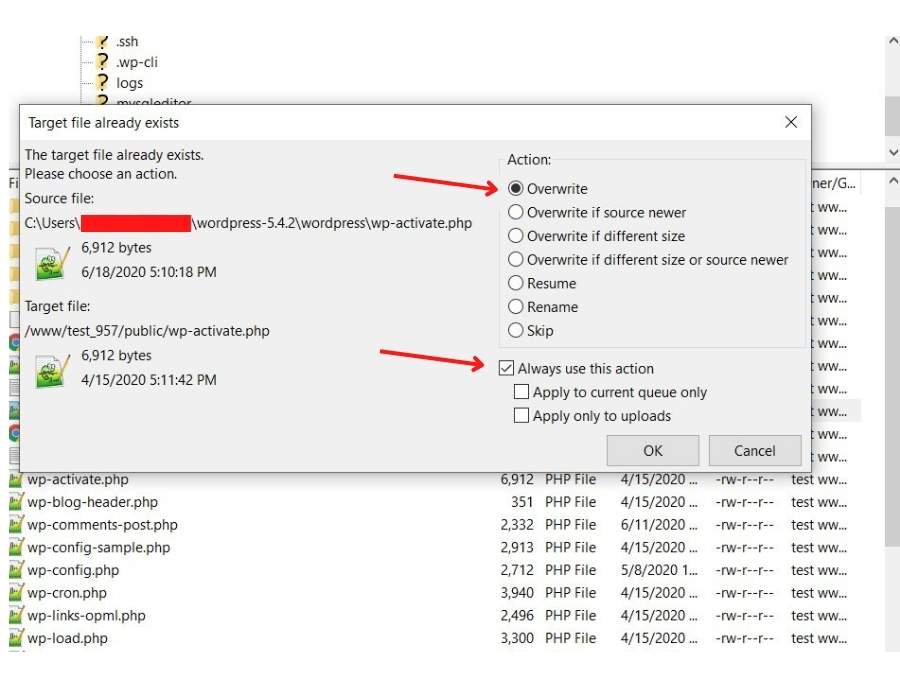This screenshot has width=900, height=700.
Task: Select the logs folder in tree
Action: point(130,83)
